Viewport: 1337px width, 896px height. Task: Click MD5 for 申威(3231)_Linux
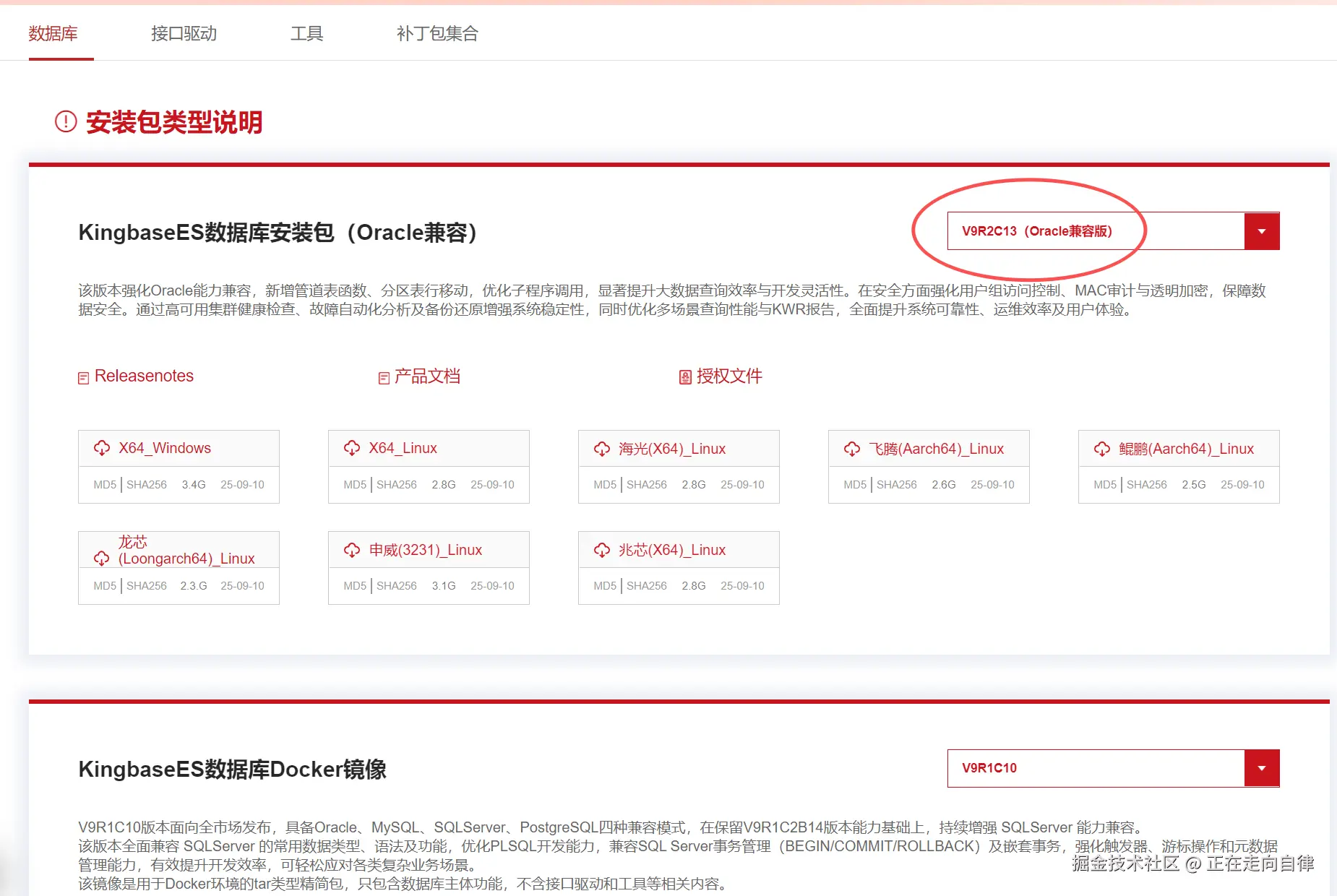[x=355, y=586]
